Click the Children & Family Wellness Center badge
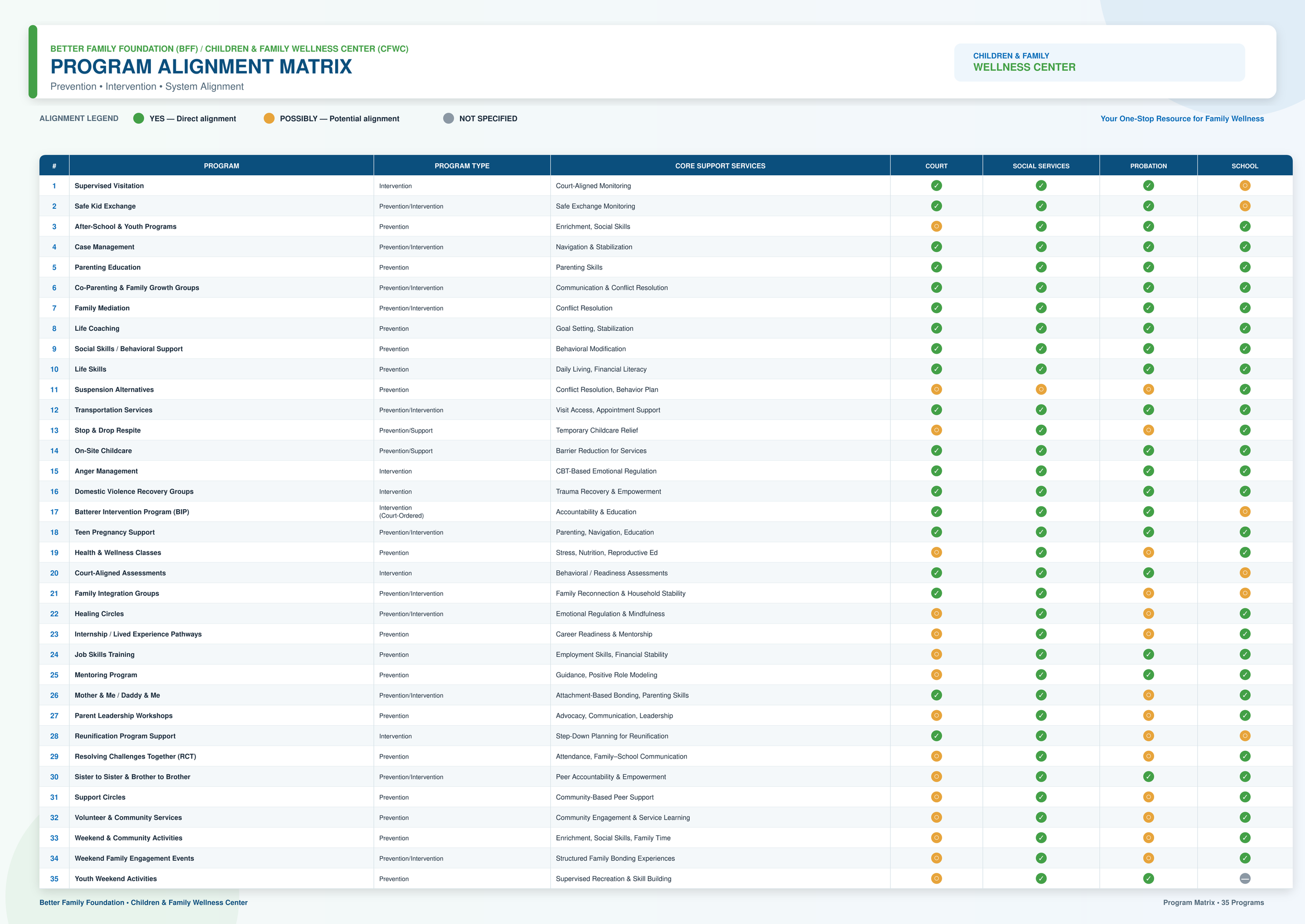The height and width of the screenshot is (924, 1305). pyautogui.click(x=1099, y=62)
